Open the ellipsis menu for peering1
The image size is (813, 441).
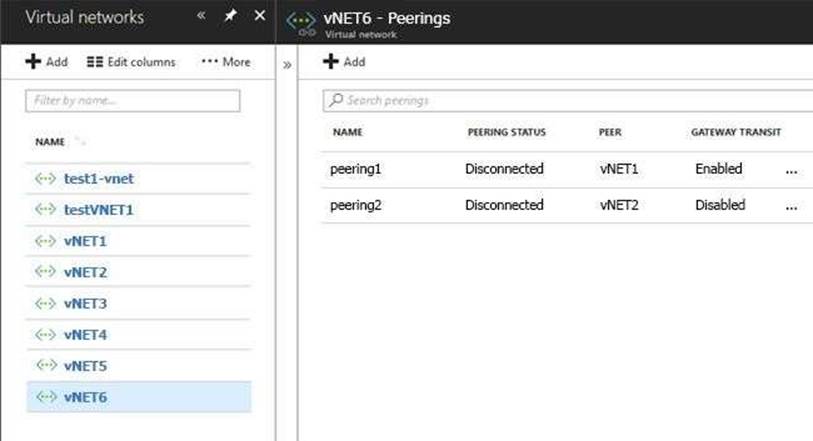(x=791, y=170)
